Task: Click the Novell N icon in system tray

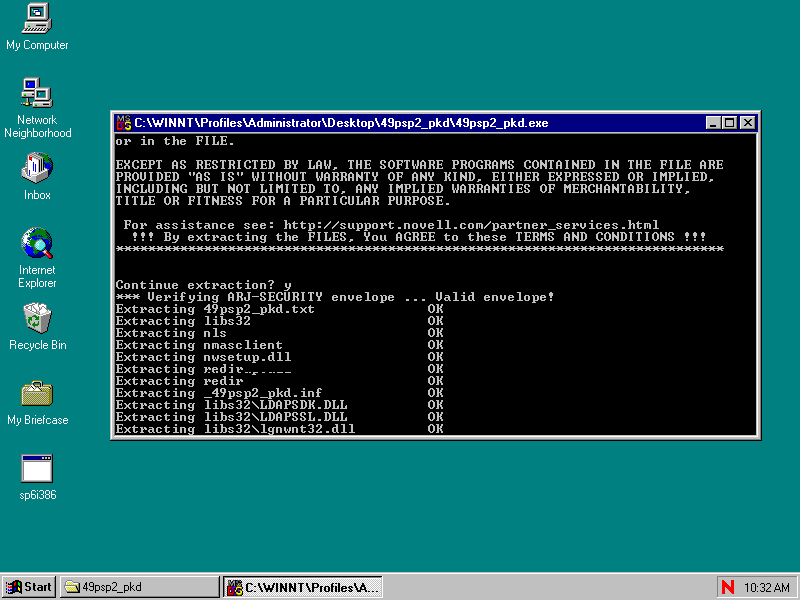Action: [728, 587]
